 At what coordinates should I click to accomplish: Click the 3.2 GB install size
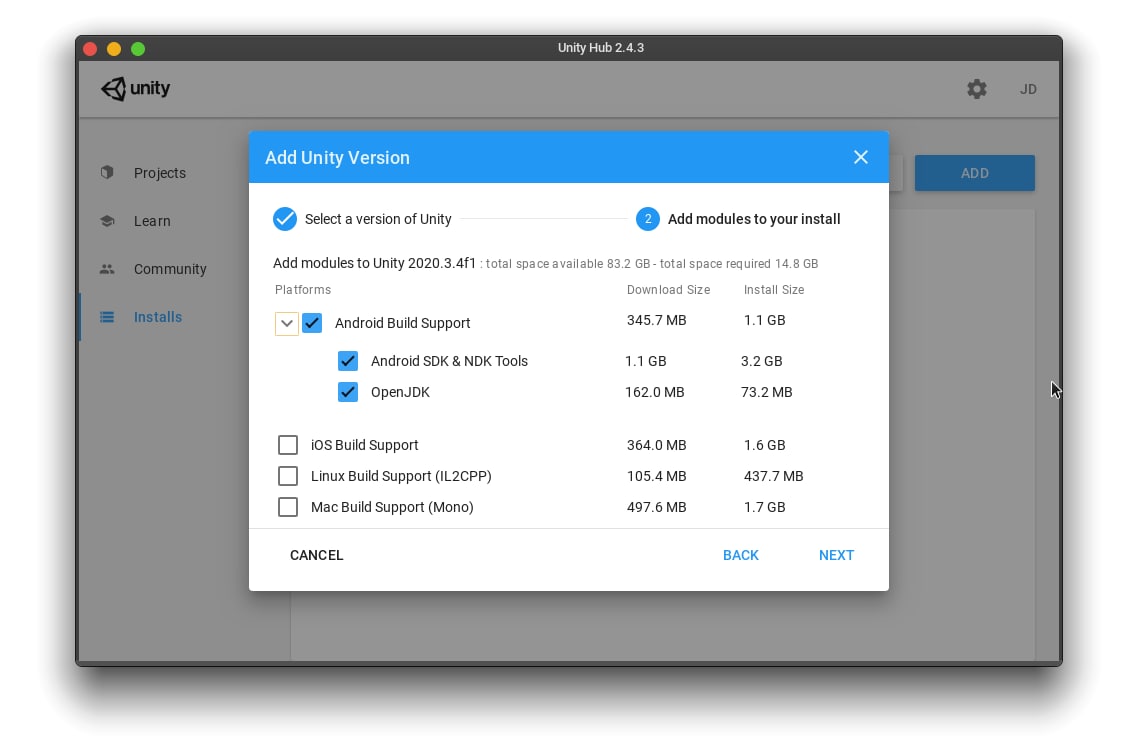coord(761,361)
